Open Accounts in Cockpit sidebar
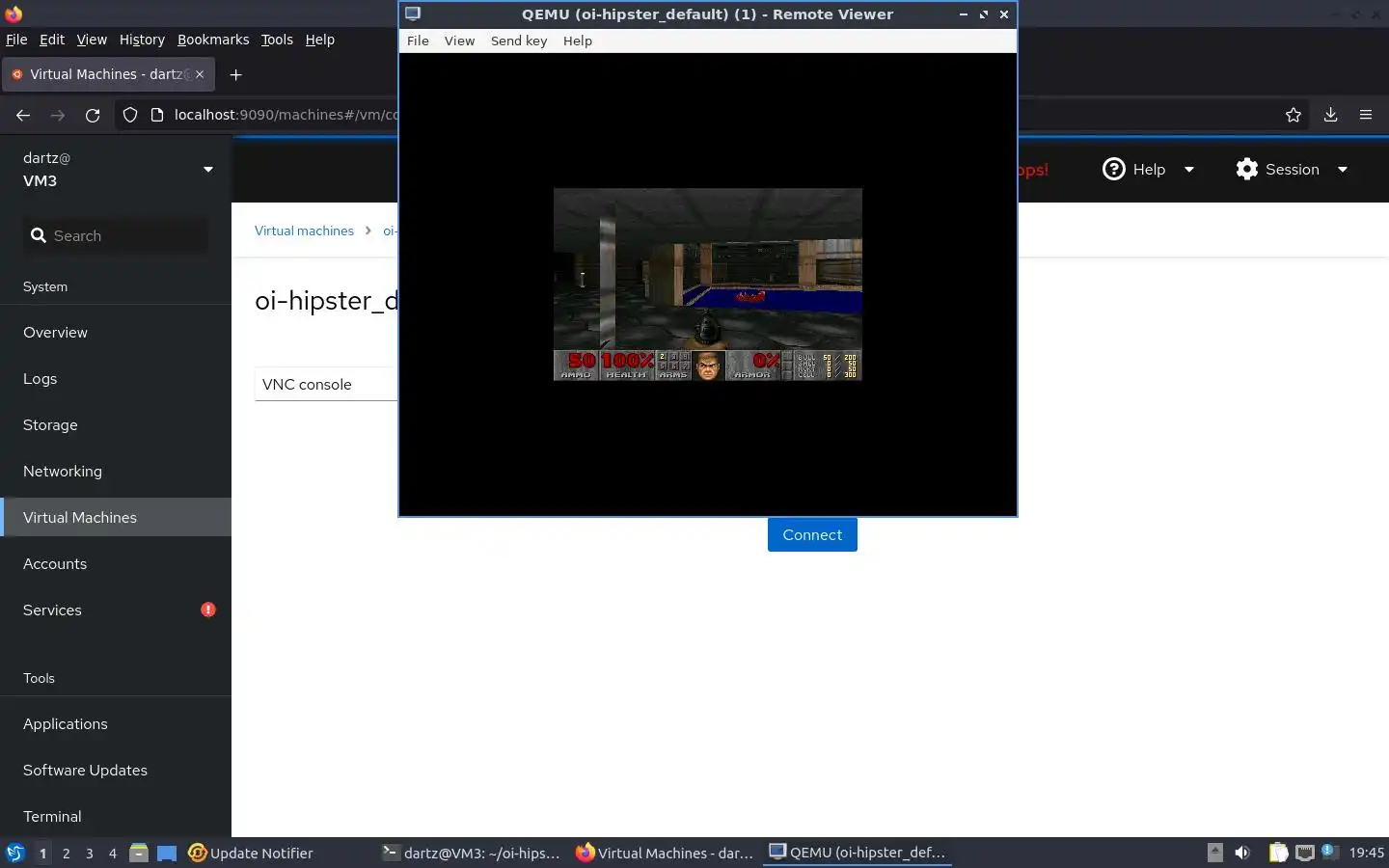This screenshot has width=1389, height=868. pos(116,563)
